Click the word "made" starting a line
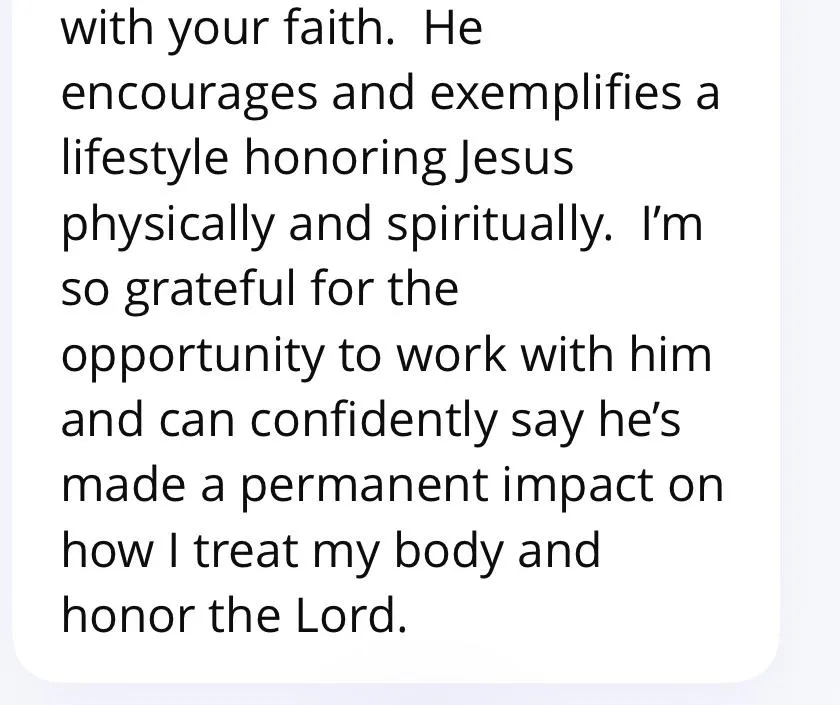This screenshot has height=705, width=840. click(123, 485)
